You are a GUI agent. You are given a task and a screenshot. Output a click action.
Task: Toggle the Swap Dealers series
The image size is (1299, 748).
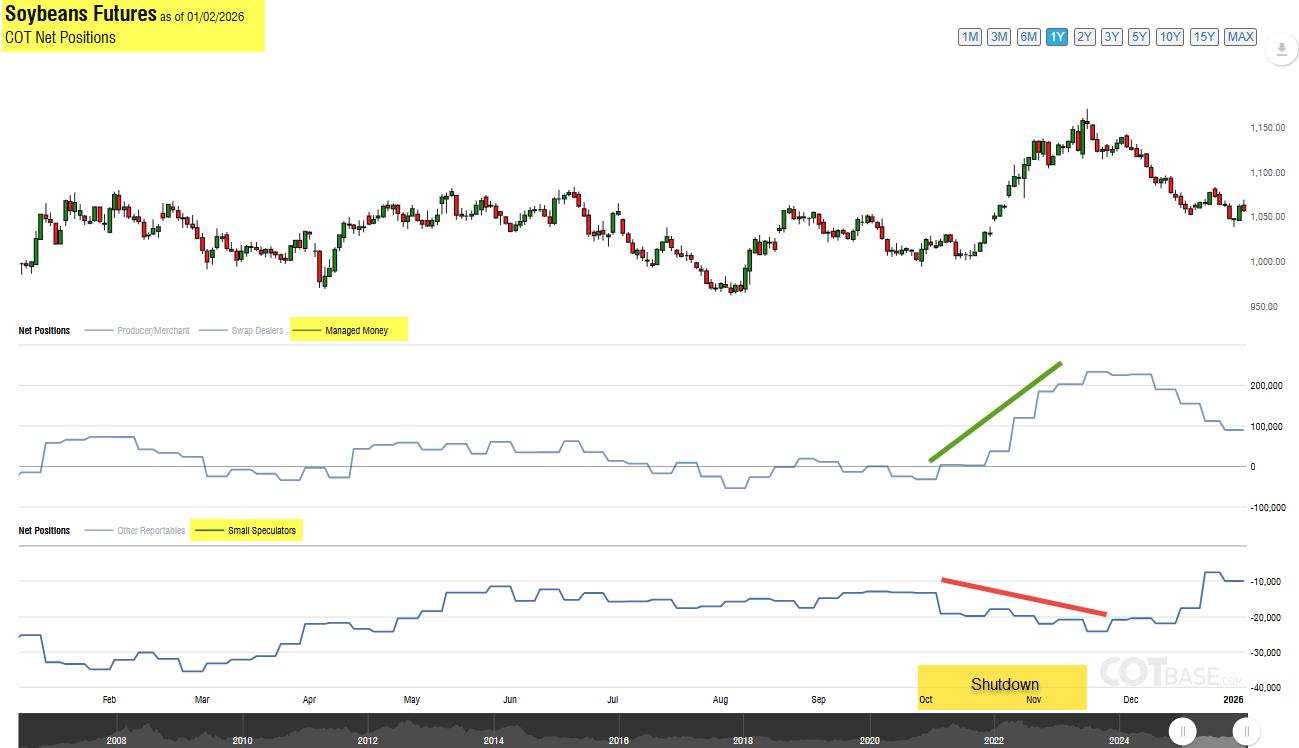point(241,330)
